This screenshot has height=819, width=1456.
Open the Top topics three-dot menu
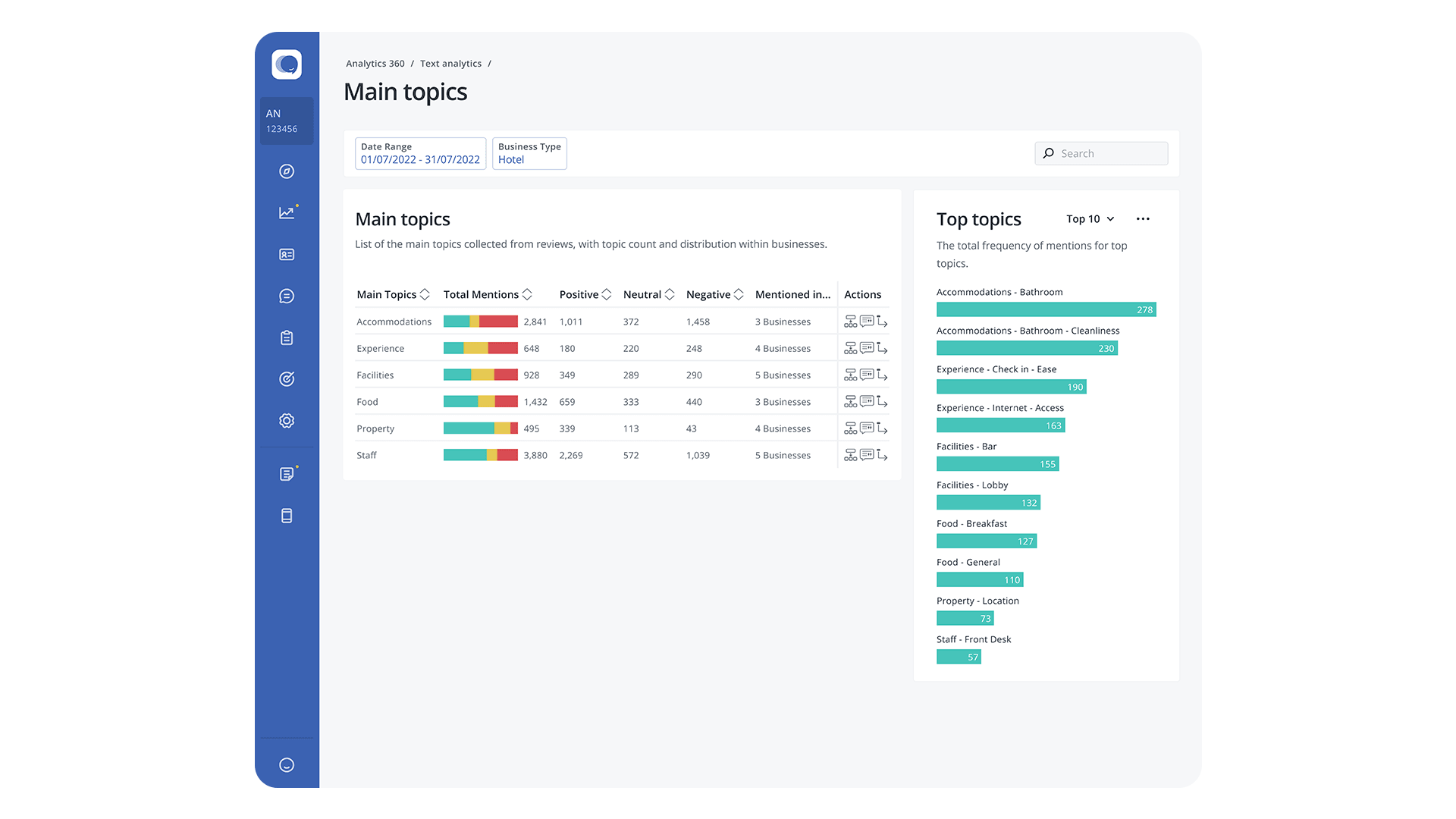click(x=1143, y=219)
